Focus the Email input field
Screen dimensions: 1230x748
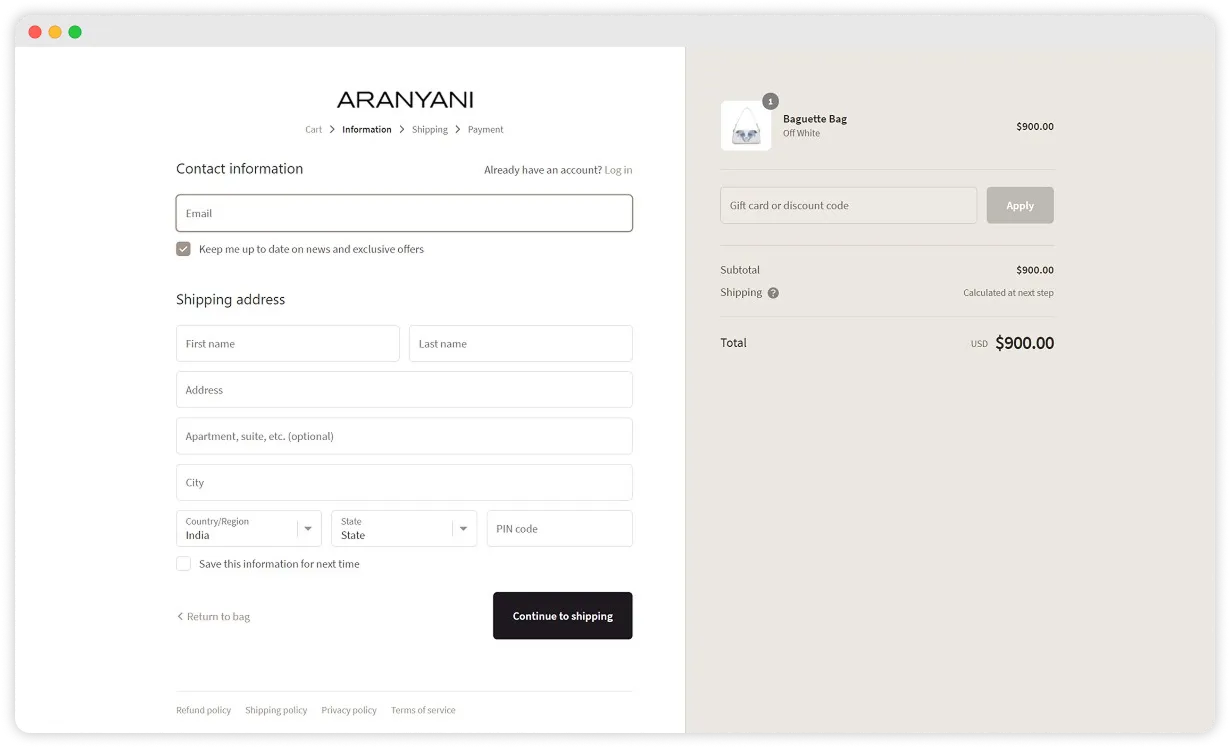click(404, 213)
